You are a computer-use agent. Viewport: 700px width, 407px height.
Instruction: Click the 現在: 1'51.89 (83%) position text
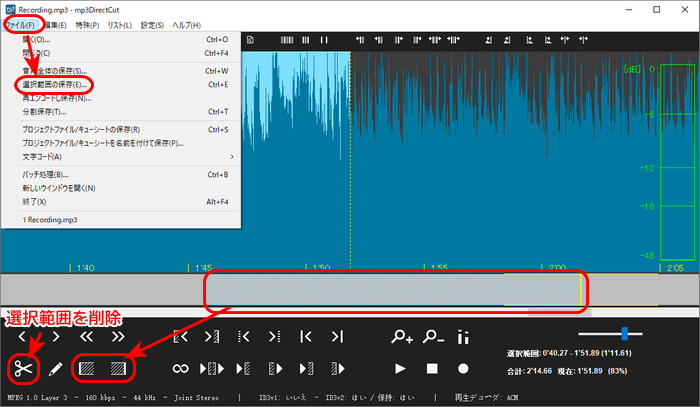point(592,371)
